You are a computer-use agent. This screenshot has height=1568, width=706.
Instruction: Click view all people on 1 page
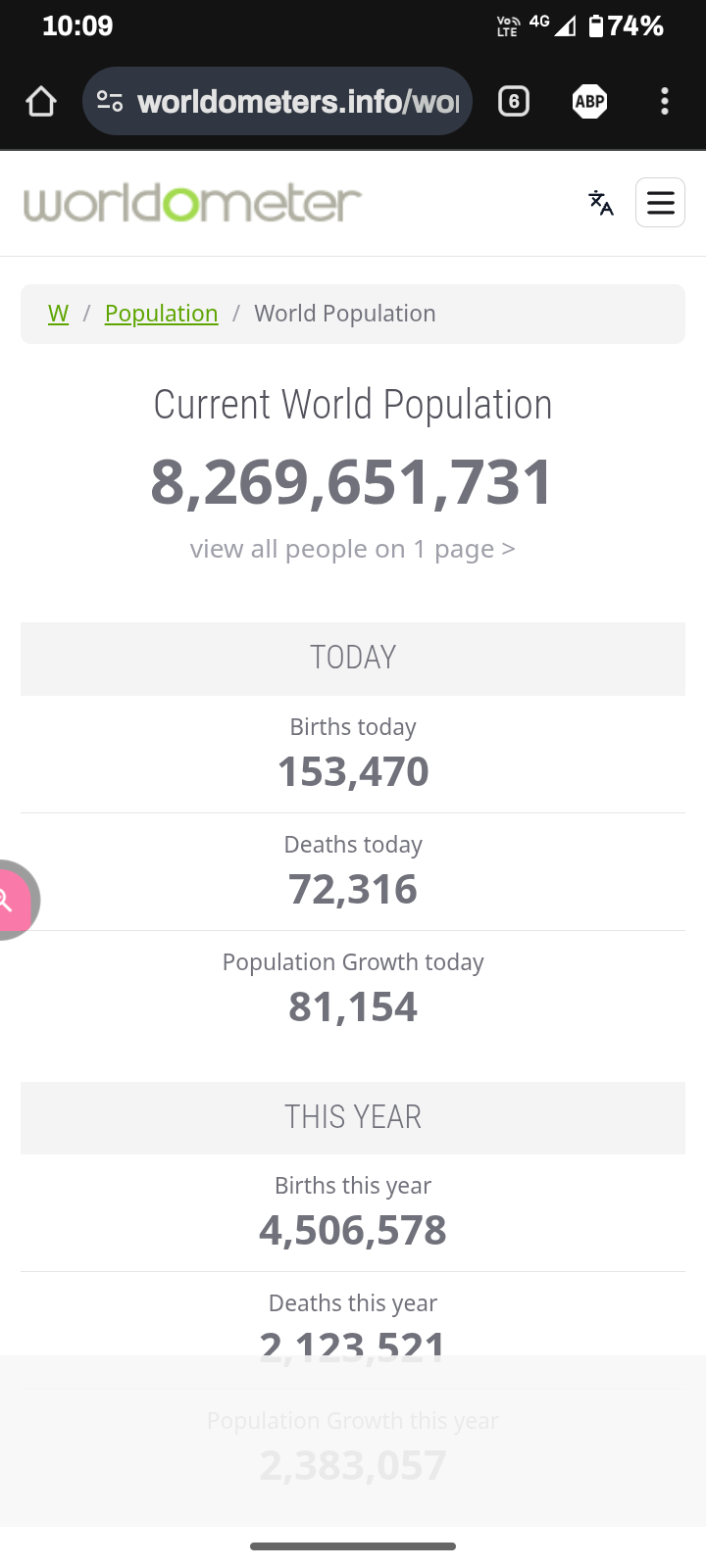[352, 549]
